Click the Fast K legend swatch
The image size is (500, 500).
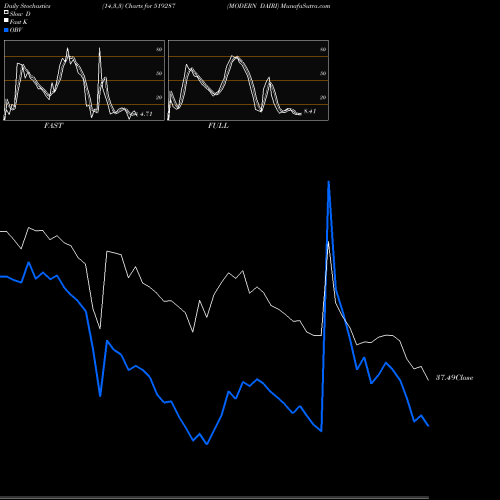coord(6,21)
